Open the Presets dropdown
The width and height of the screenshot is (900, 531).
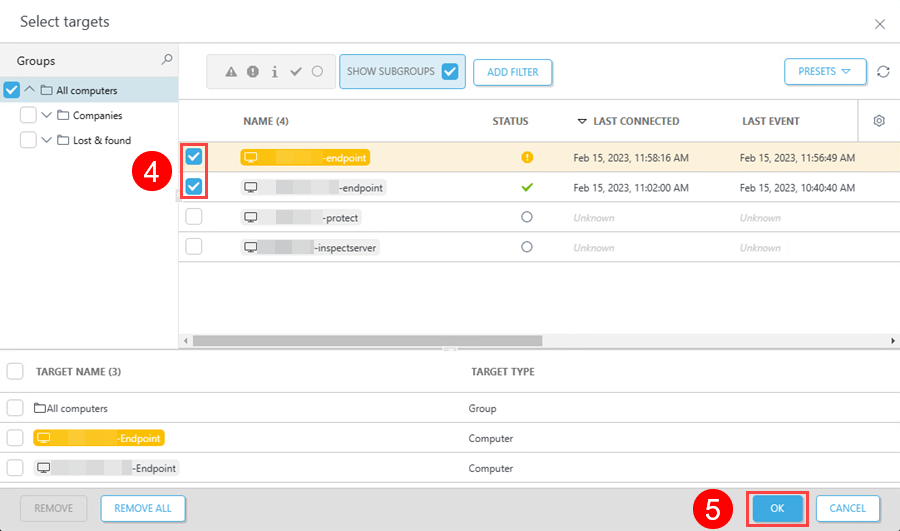[825, 72]
